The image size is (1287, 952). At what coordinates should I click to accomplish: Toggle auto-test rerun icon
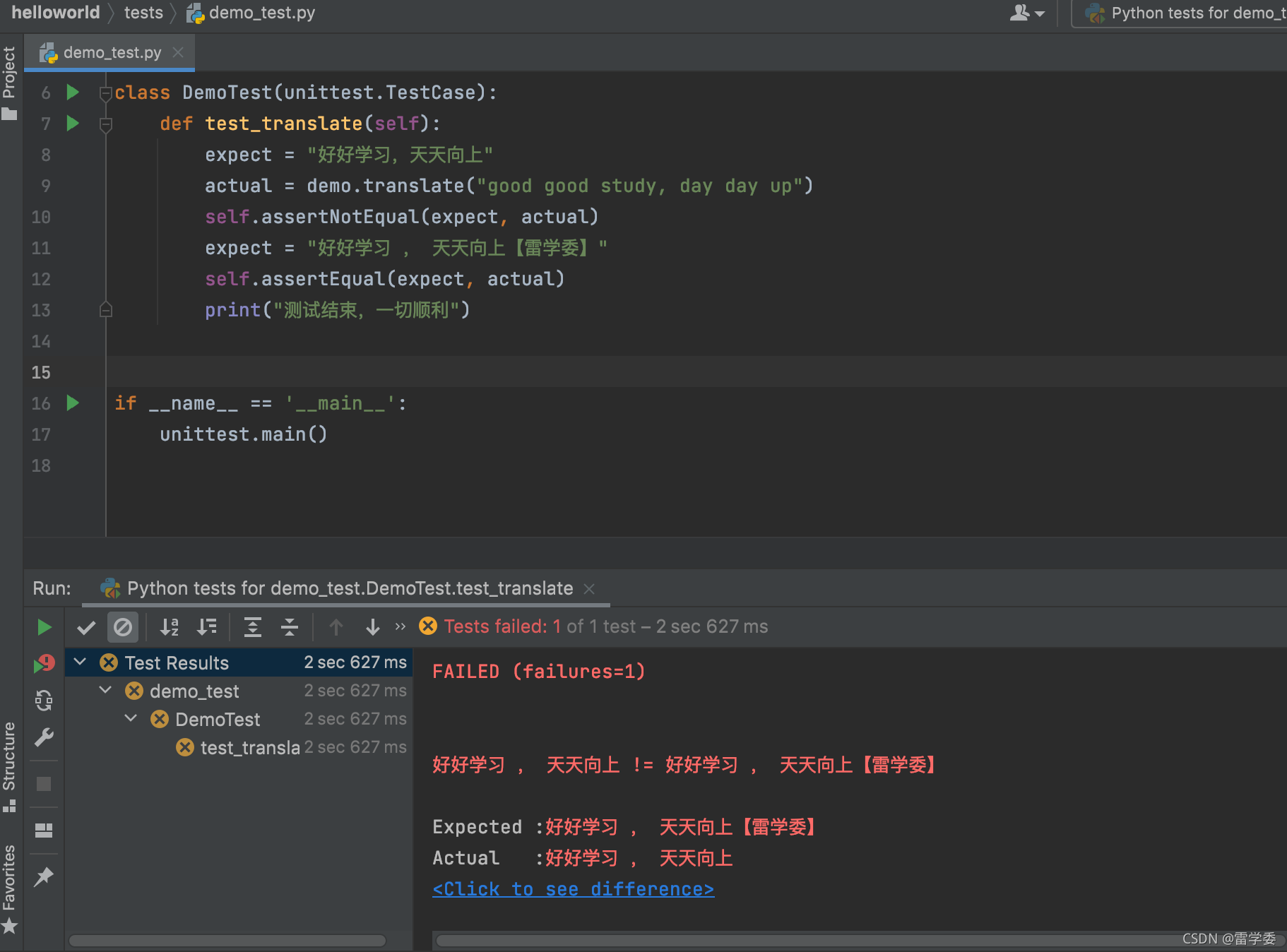[x=44, y=700]
